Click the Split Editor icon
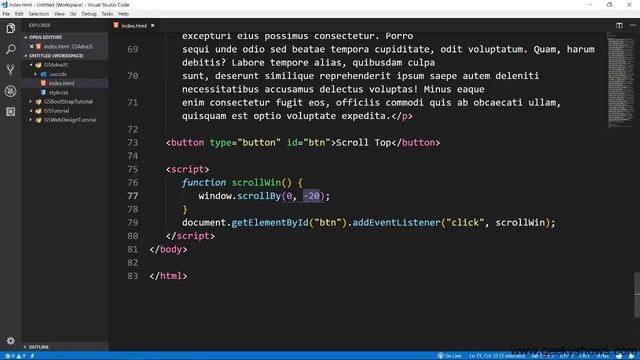 tap(619, 25)
